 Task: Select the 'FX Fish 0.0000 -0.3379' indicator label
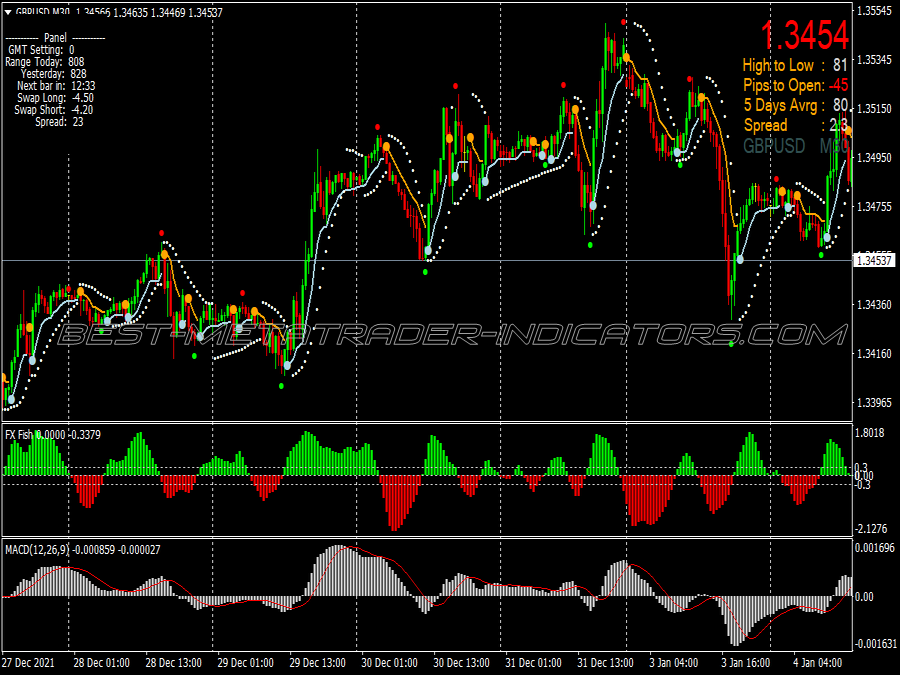tap(53, 435)
